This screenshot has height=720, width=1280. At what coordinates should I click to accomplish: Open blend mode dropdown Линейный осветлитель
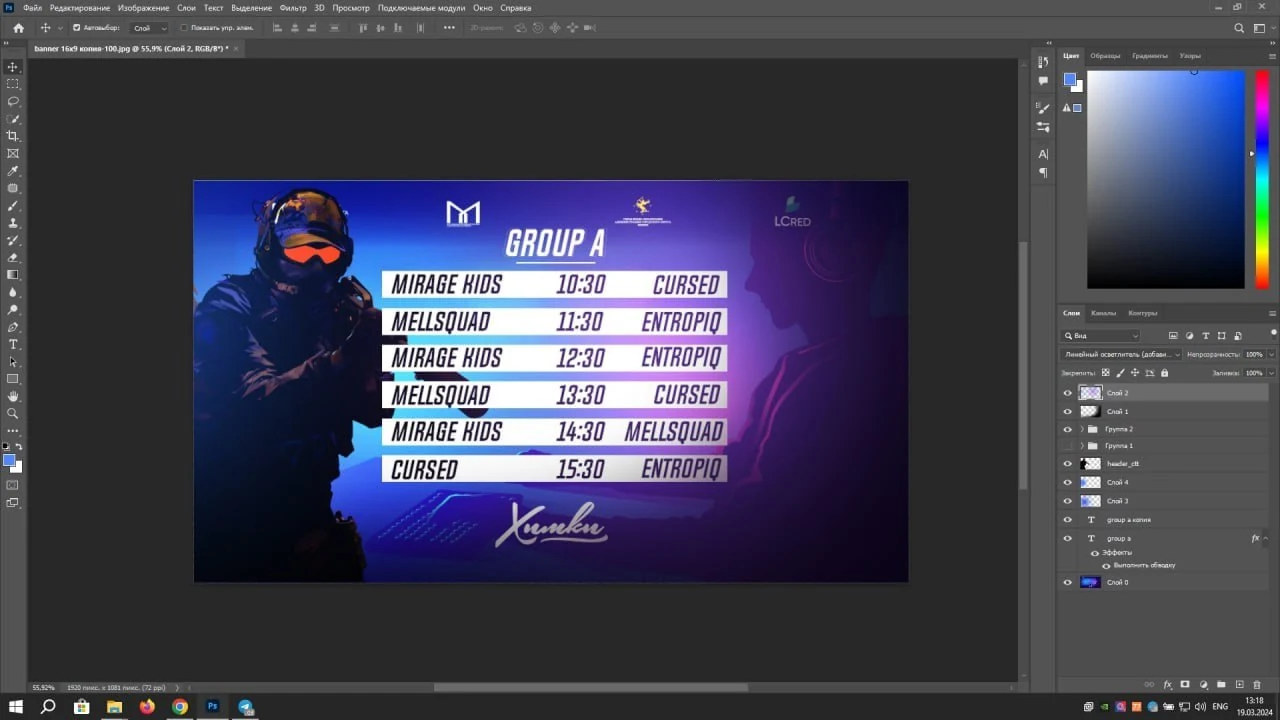1121,354
